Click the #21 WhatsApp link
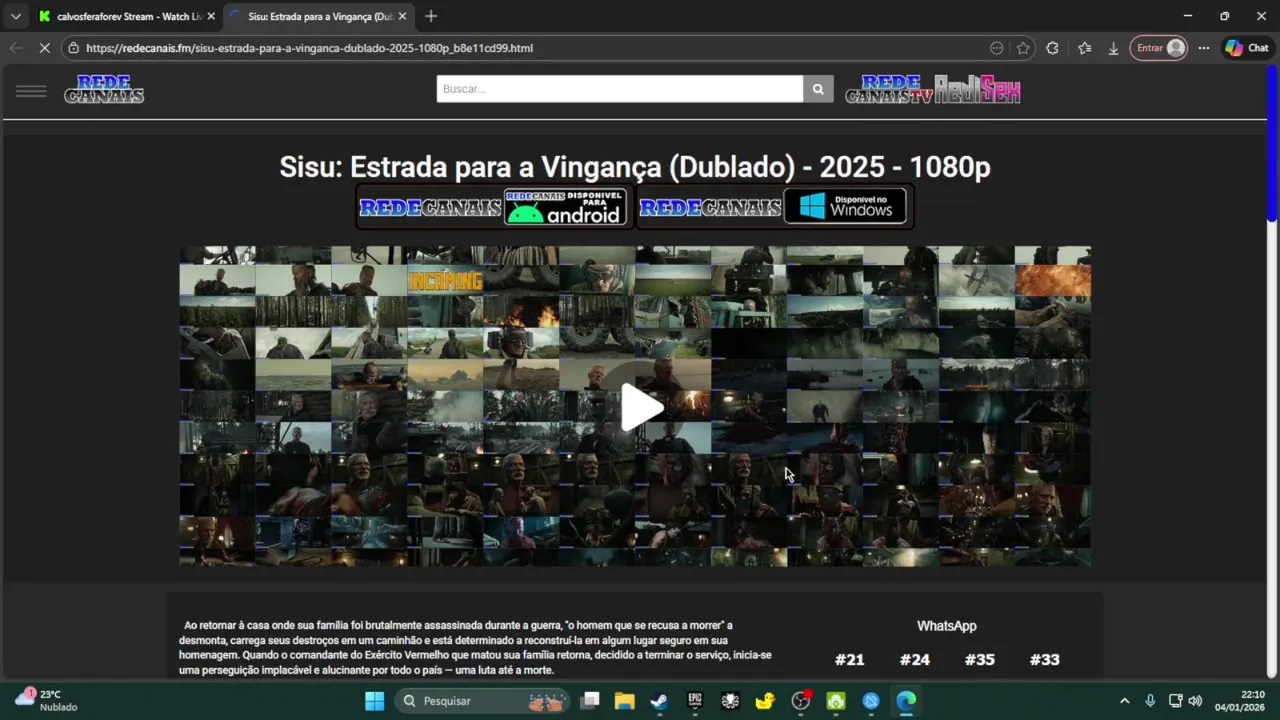The width and height of the screenshot is (1280, 720). [849, 659]
